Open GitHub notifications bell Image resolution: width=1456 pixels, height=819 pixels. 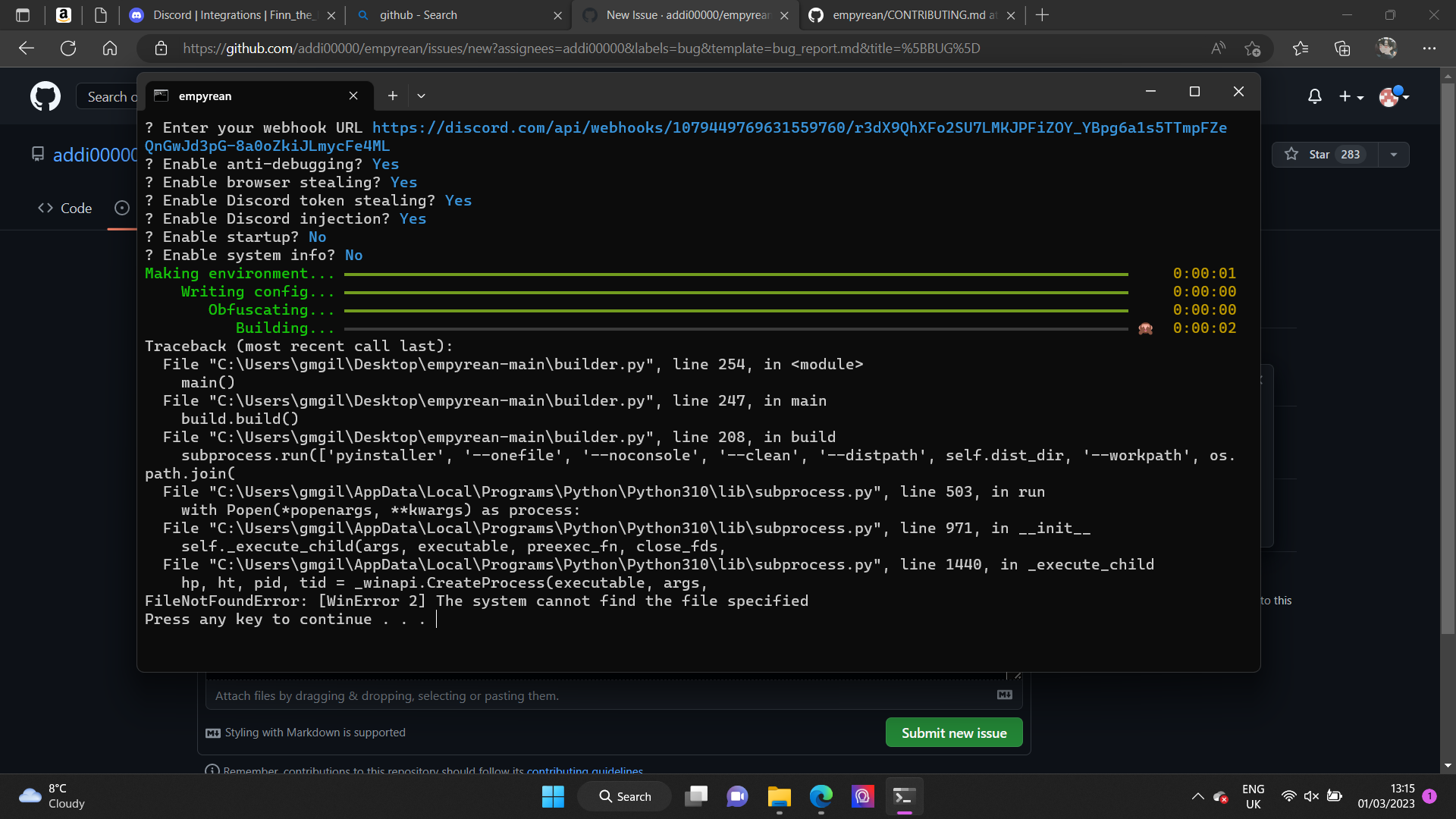click(x=1314, y=96)
